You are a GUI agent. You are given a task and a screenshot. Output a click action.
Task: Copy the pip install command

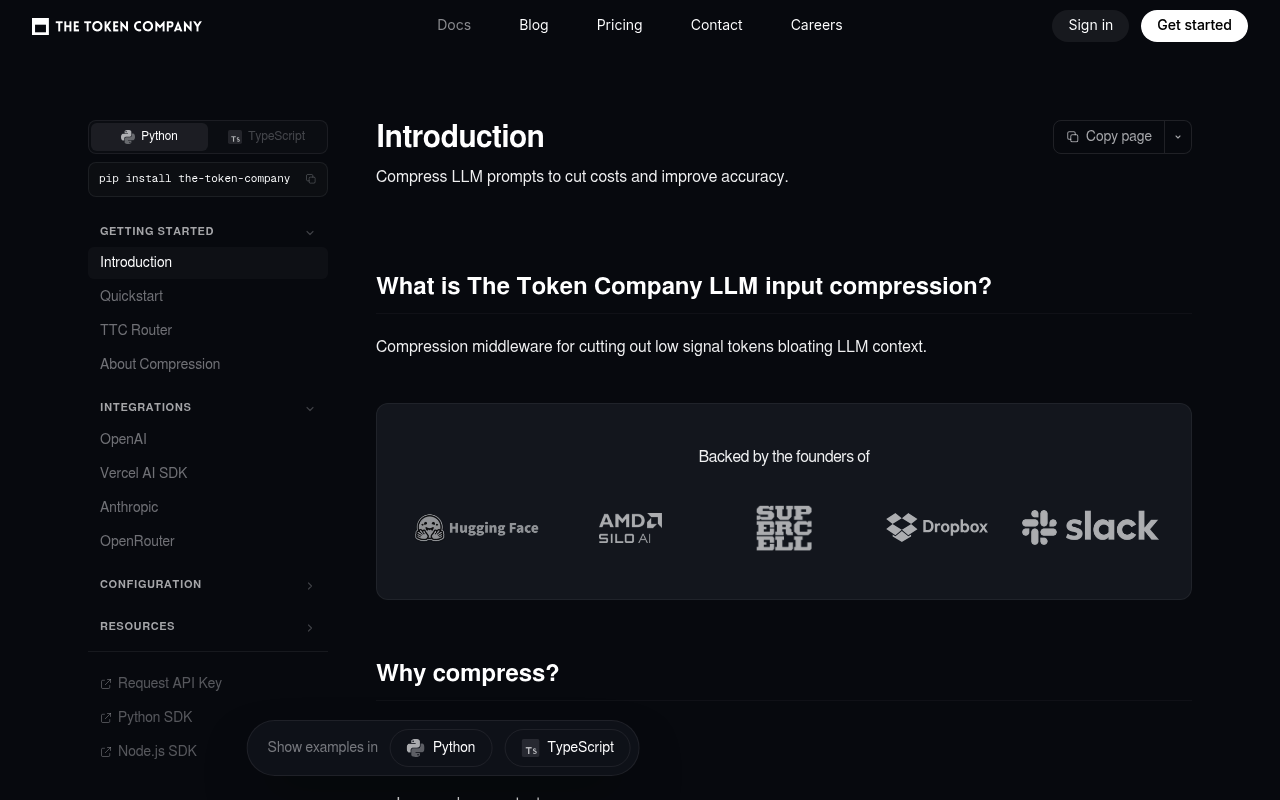pyautogui.click(x=311, y=179)
